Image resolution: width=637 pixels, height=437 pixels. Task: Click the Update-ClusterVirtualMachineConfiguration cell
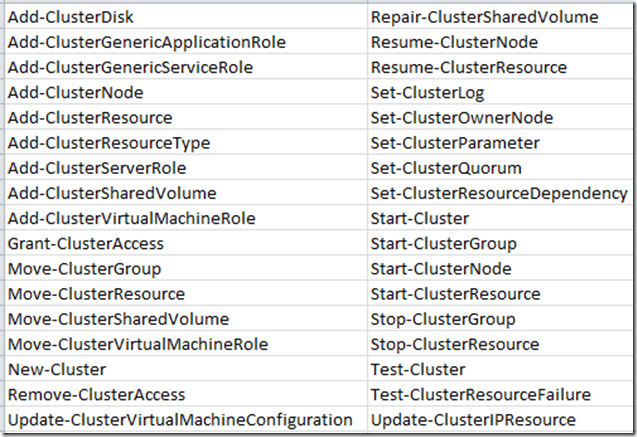179,420
